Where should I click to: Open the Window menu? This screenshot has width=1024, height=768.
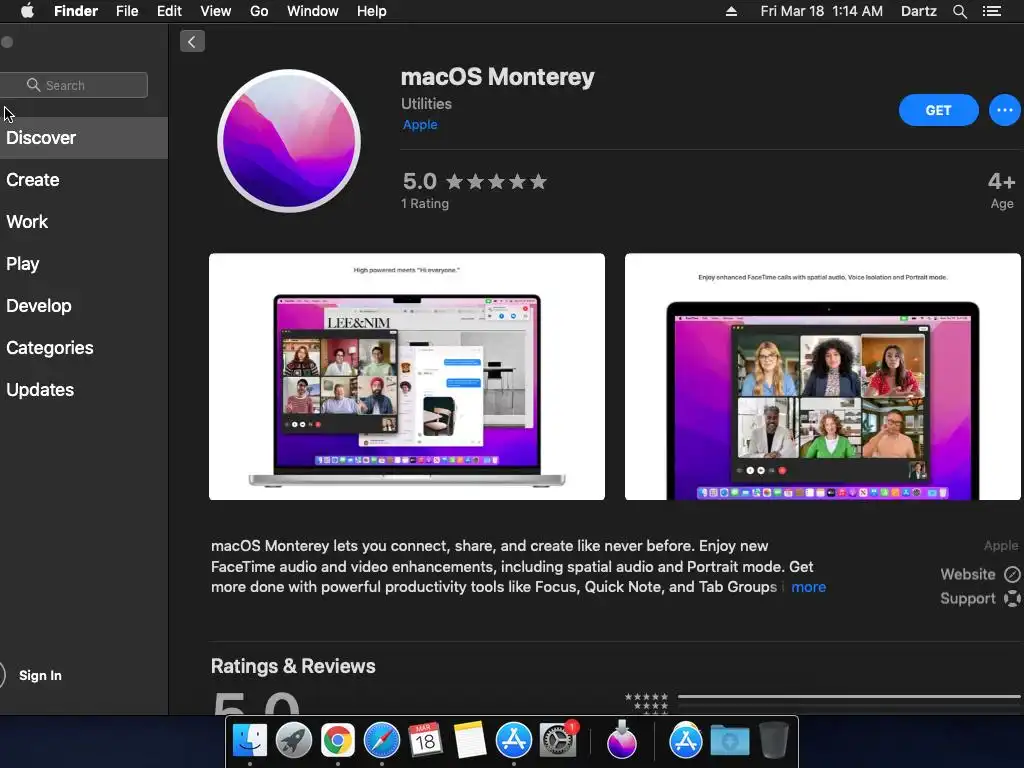313,11
